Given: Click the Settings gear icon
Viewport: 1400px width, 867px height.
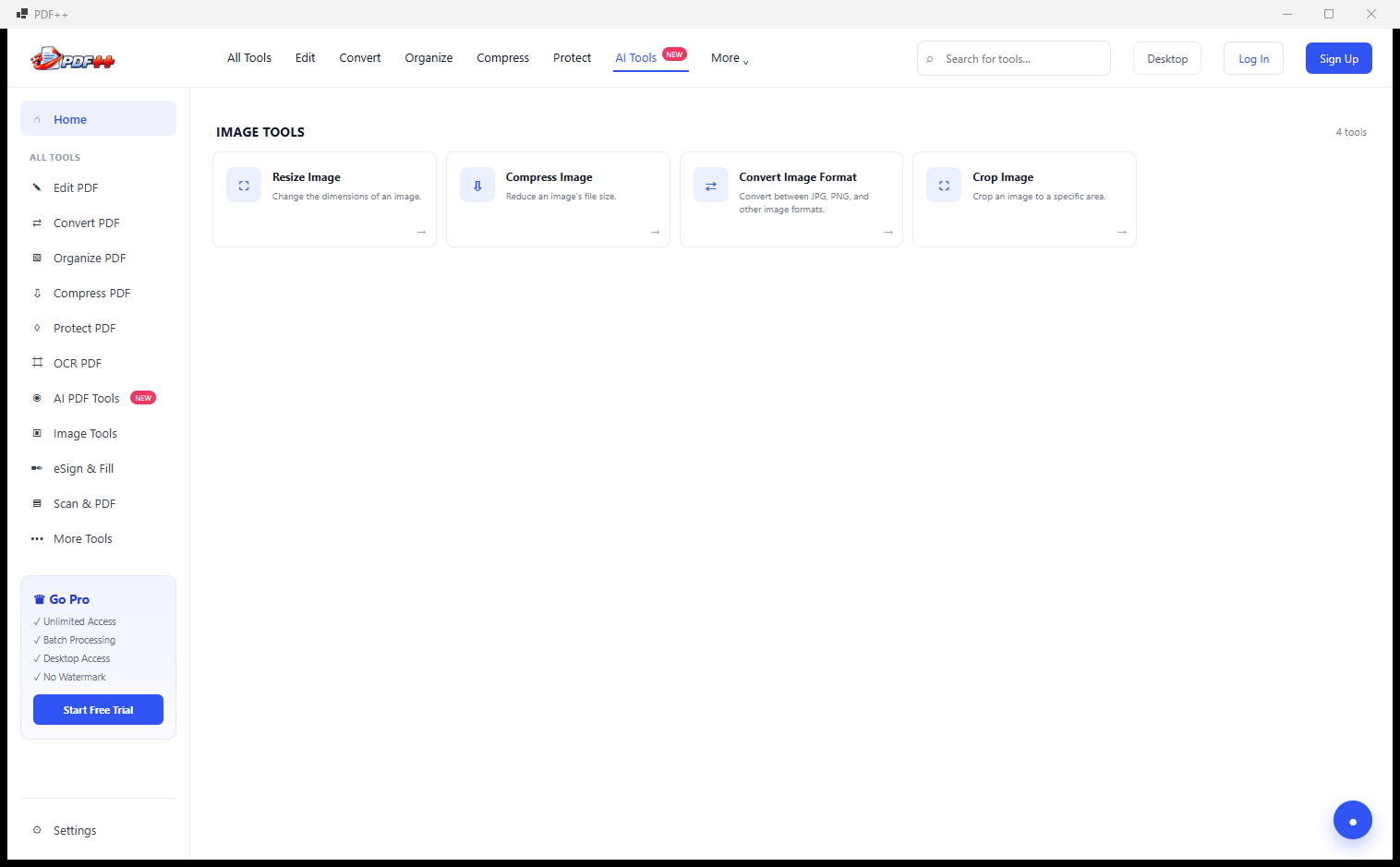Looking at the screenshot, I should (x=37, y=830).
